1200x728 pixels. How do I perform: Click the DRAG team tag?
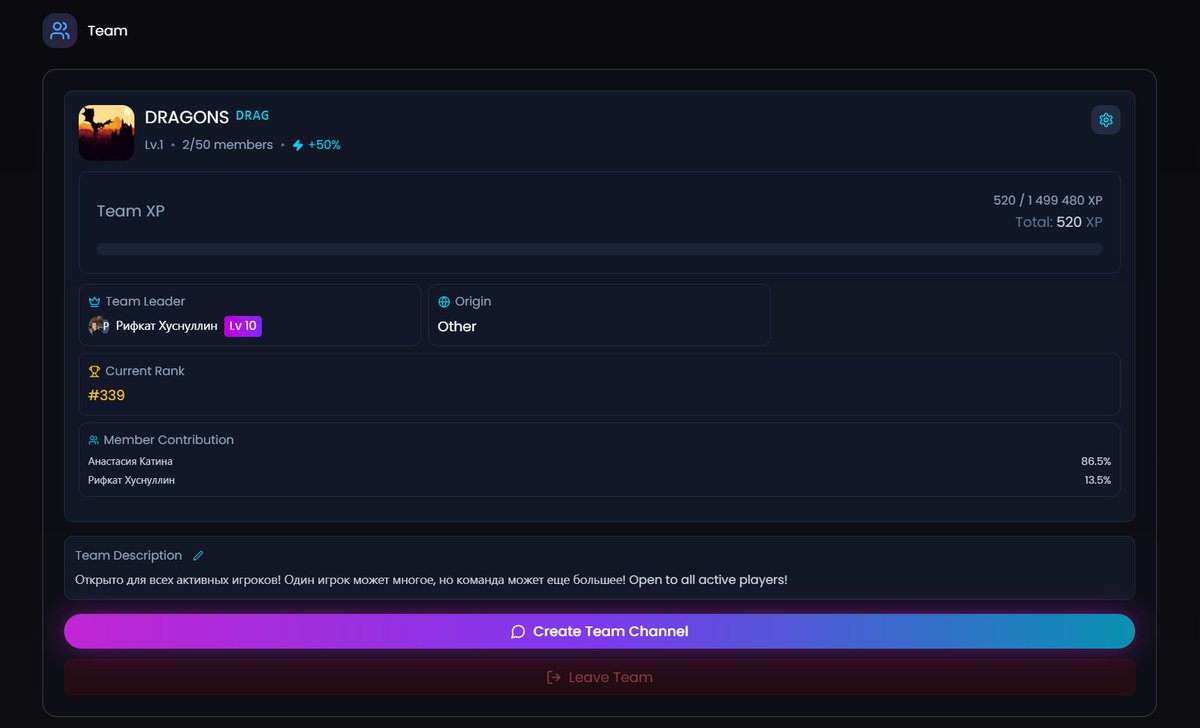(252, 116)
